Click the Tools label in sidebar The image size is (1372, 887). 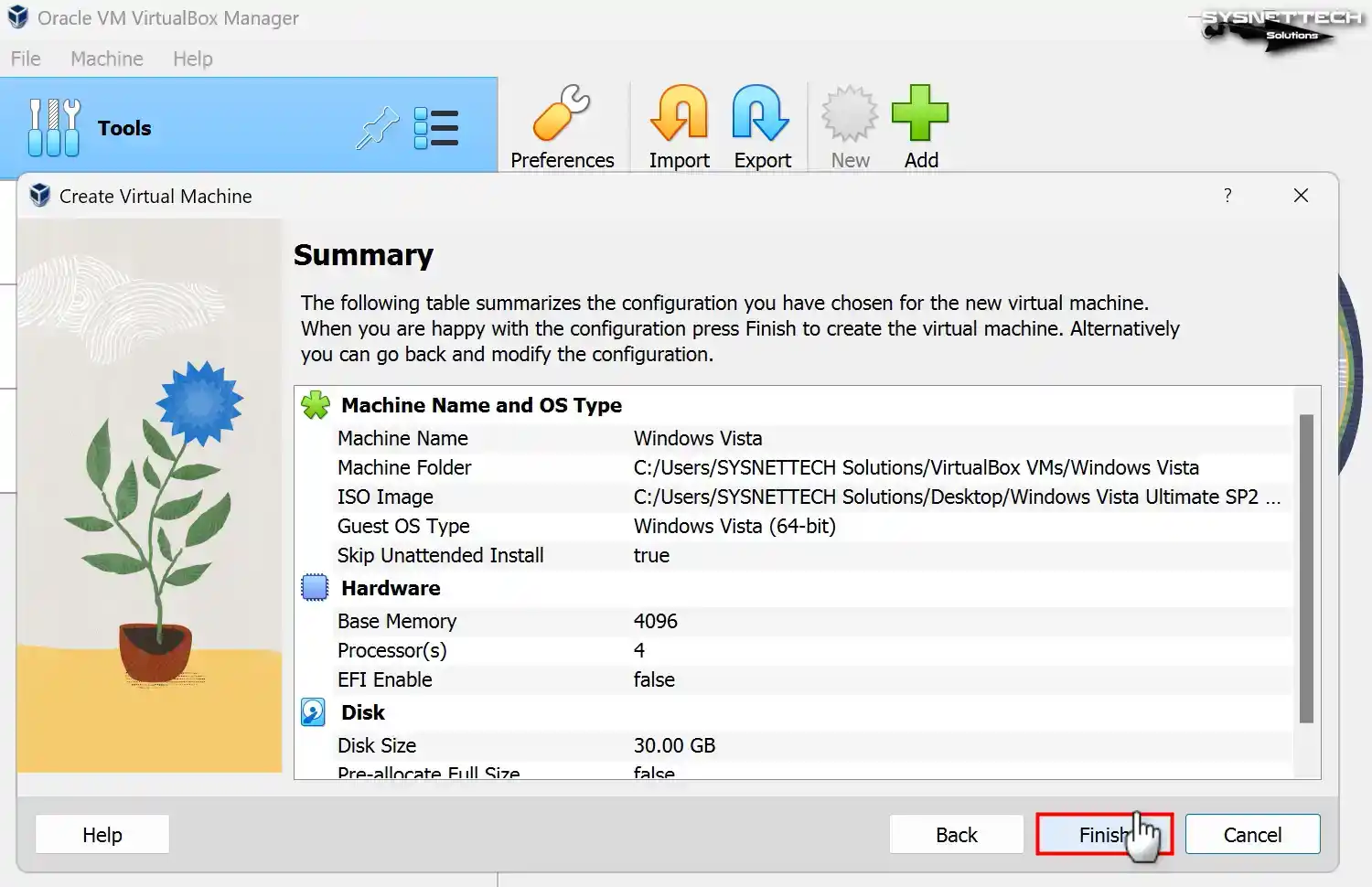tap(124, 128)
